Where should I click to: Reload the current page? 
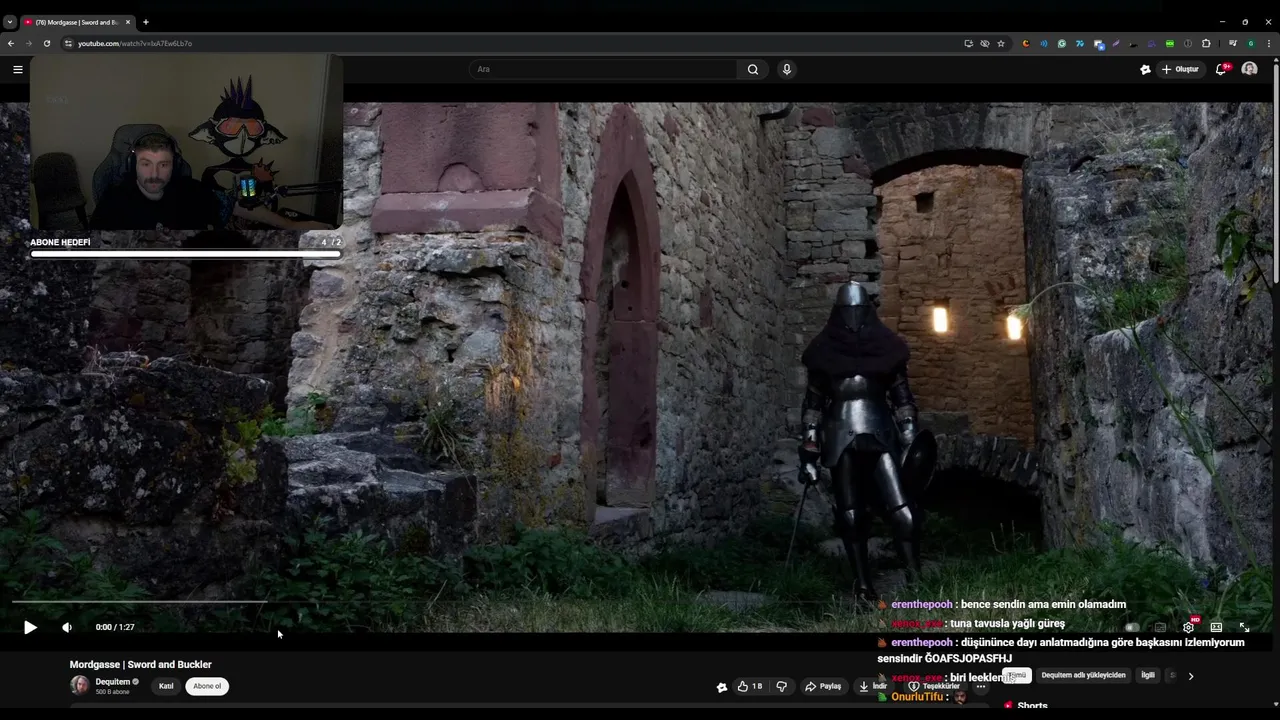tap(47, 43)
